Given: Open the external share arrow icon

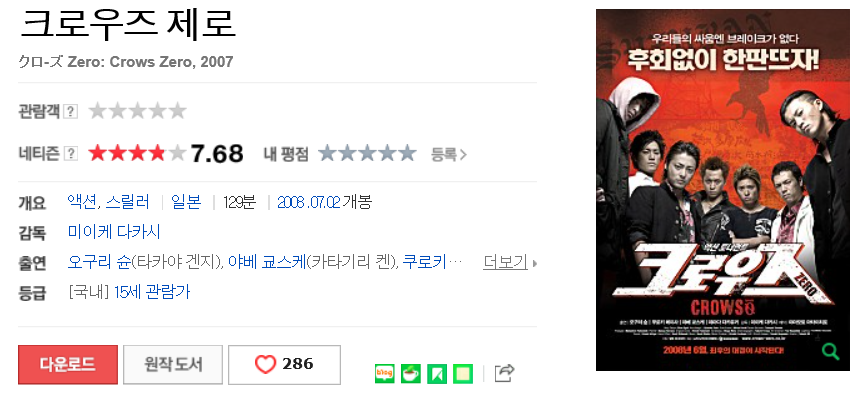Looking at the screenshot, I should click(504, 373).
